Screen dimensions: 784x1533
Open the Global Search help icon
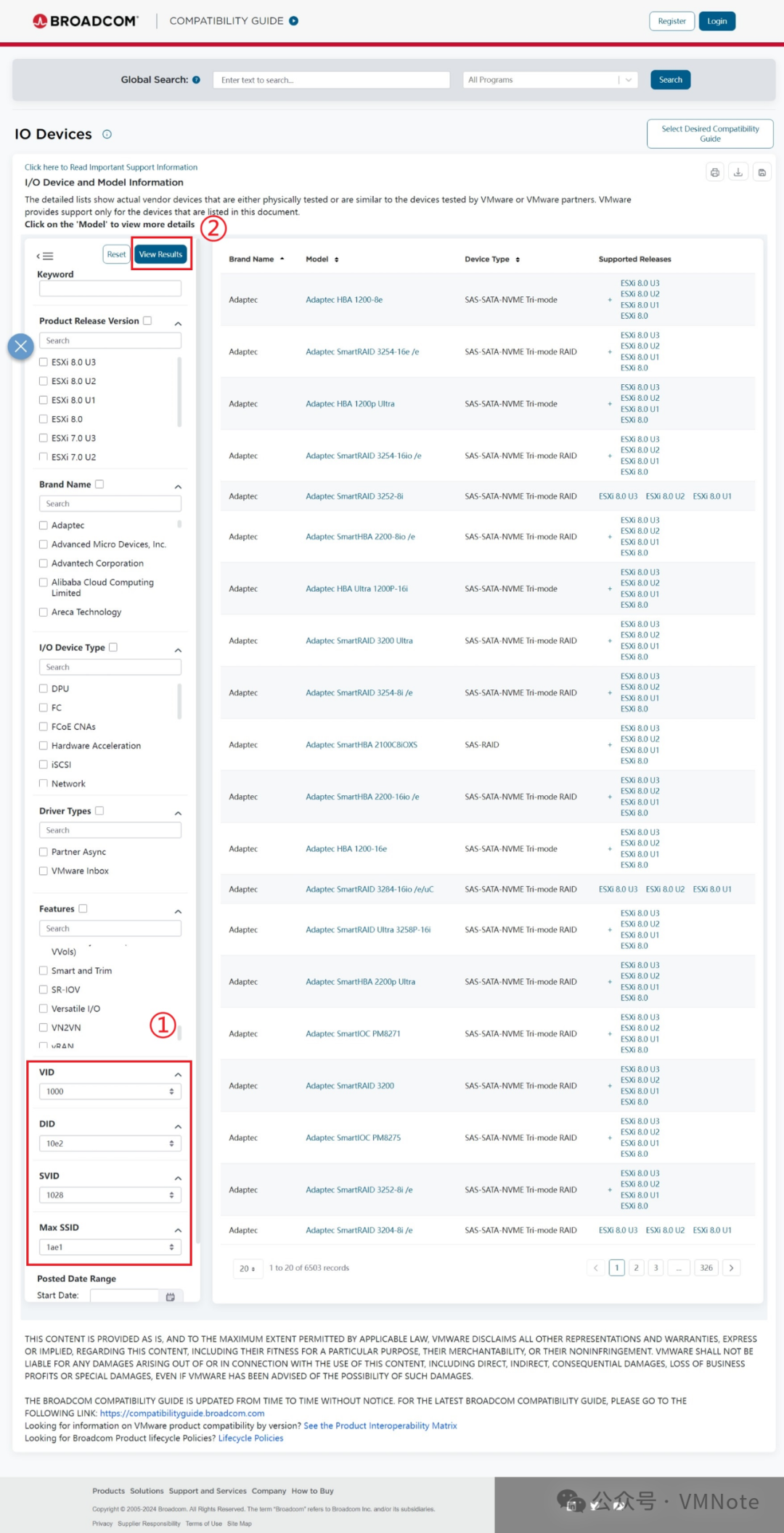click(196, 80)
